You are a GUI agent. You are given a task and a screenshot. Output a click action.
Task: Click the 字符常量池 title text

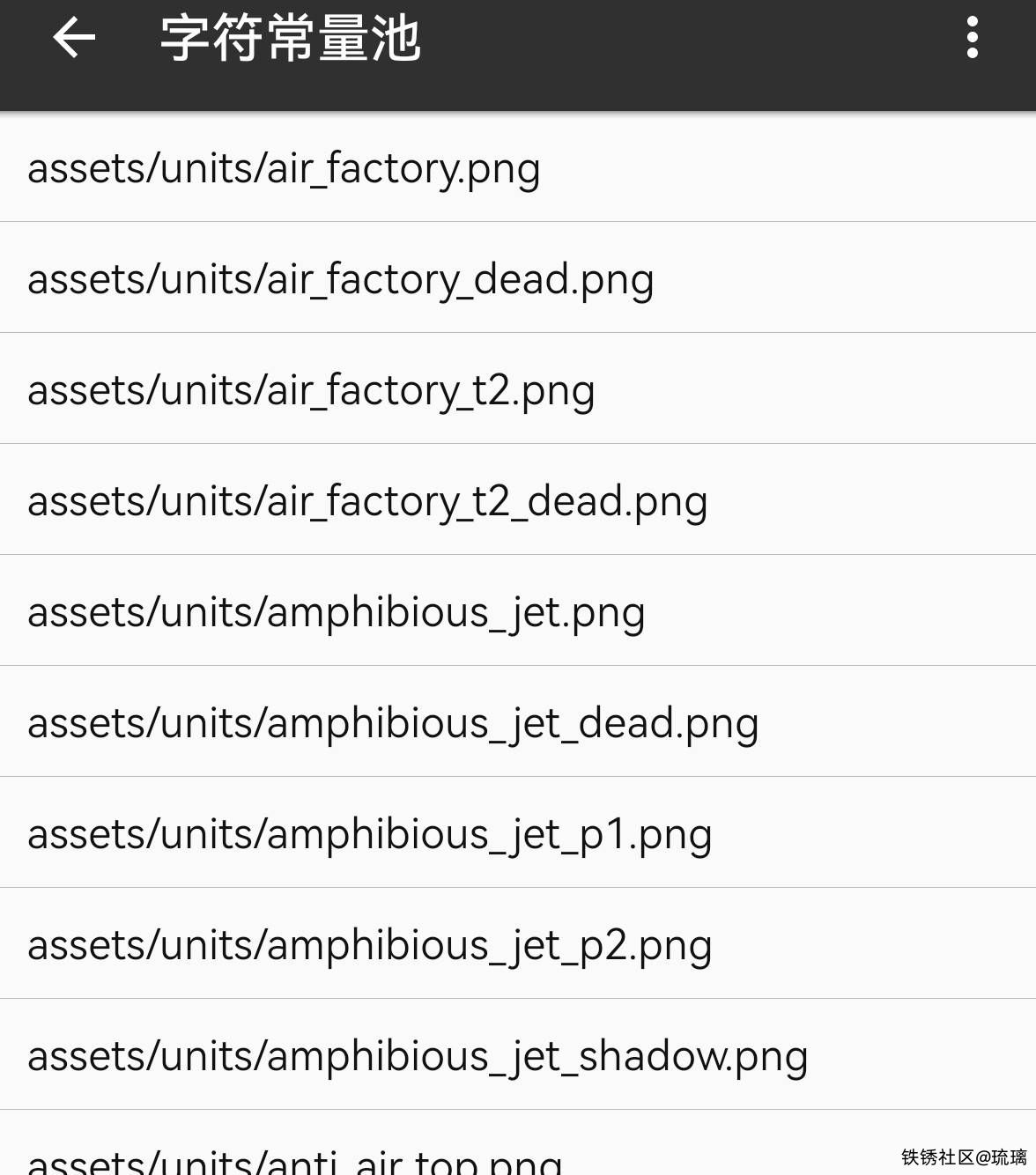tap(290, 39)
